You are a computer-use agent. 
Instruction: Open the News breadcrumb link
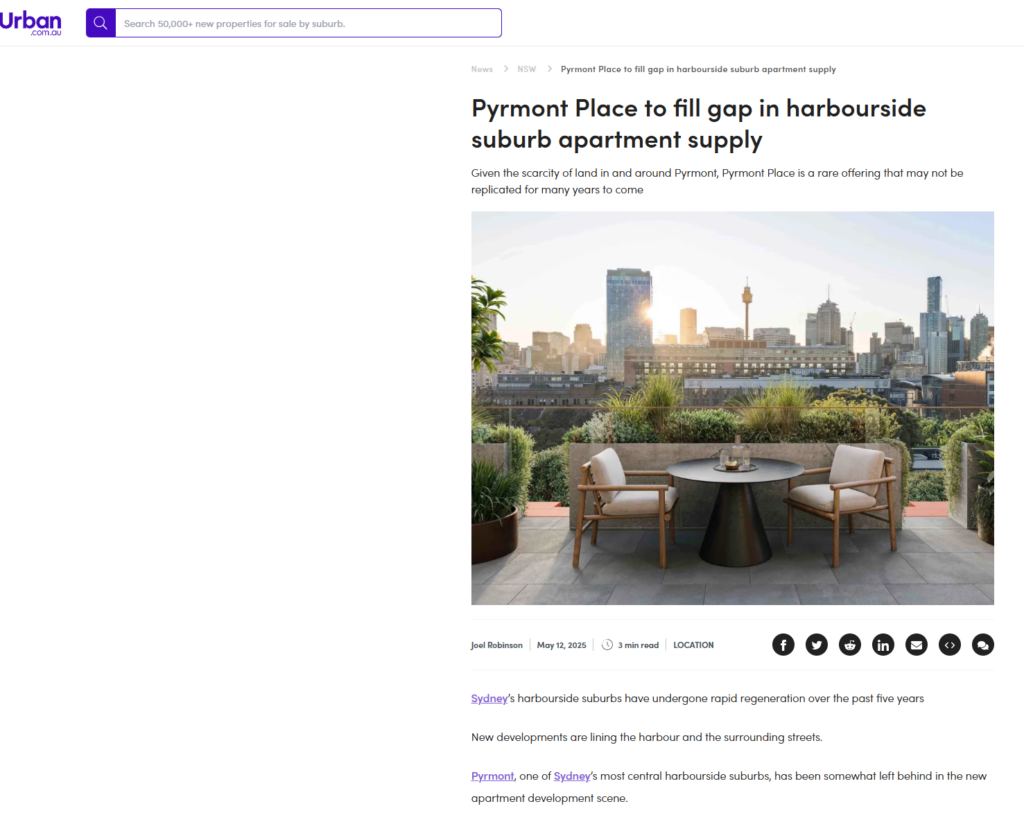coord(482,69)
